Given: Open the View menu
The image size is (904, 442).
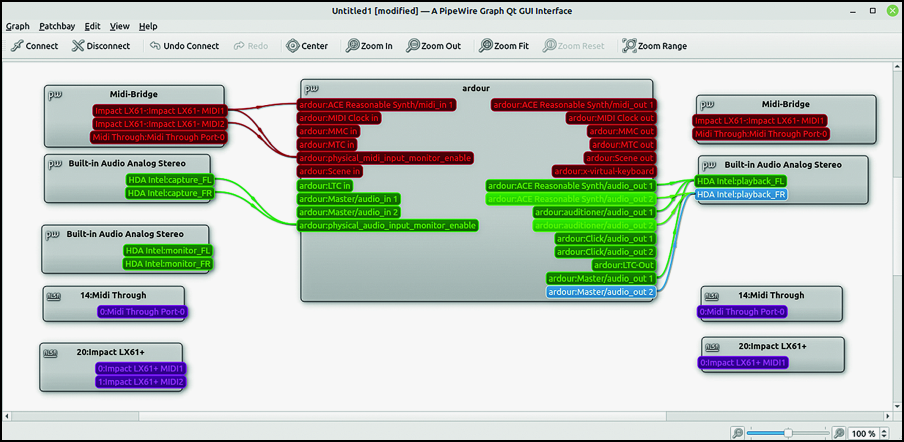Looking at the screenshot, I should pyautogui.click(x=119, y=27).
